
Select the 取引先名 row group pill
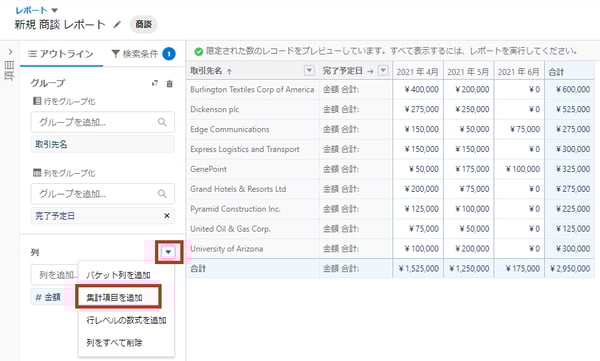click(x=103, y=144)
